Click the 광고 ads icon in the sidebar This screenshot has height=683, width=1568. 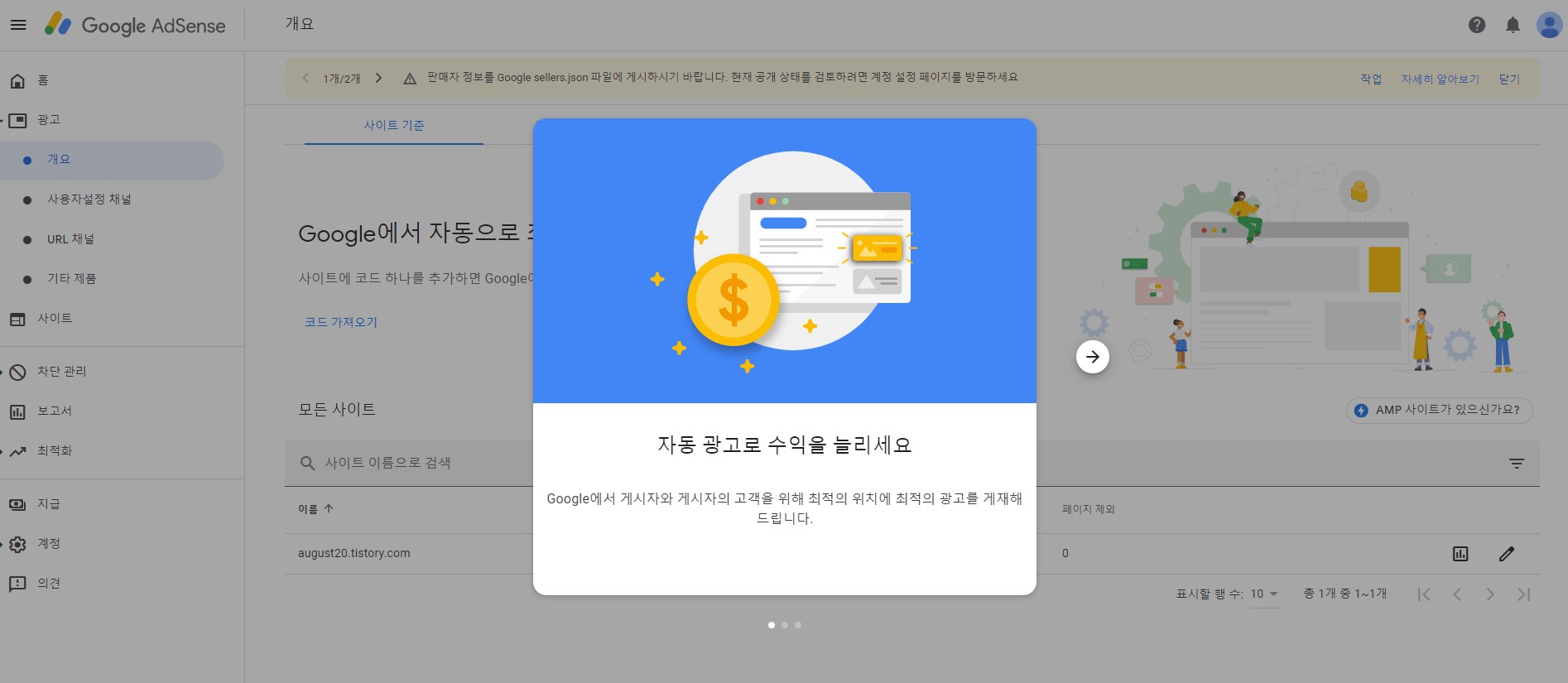pyautogui.click(x=17, y=120)
